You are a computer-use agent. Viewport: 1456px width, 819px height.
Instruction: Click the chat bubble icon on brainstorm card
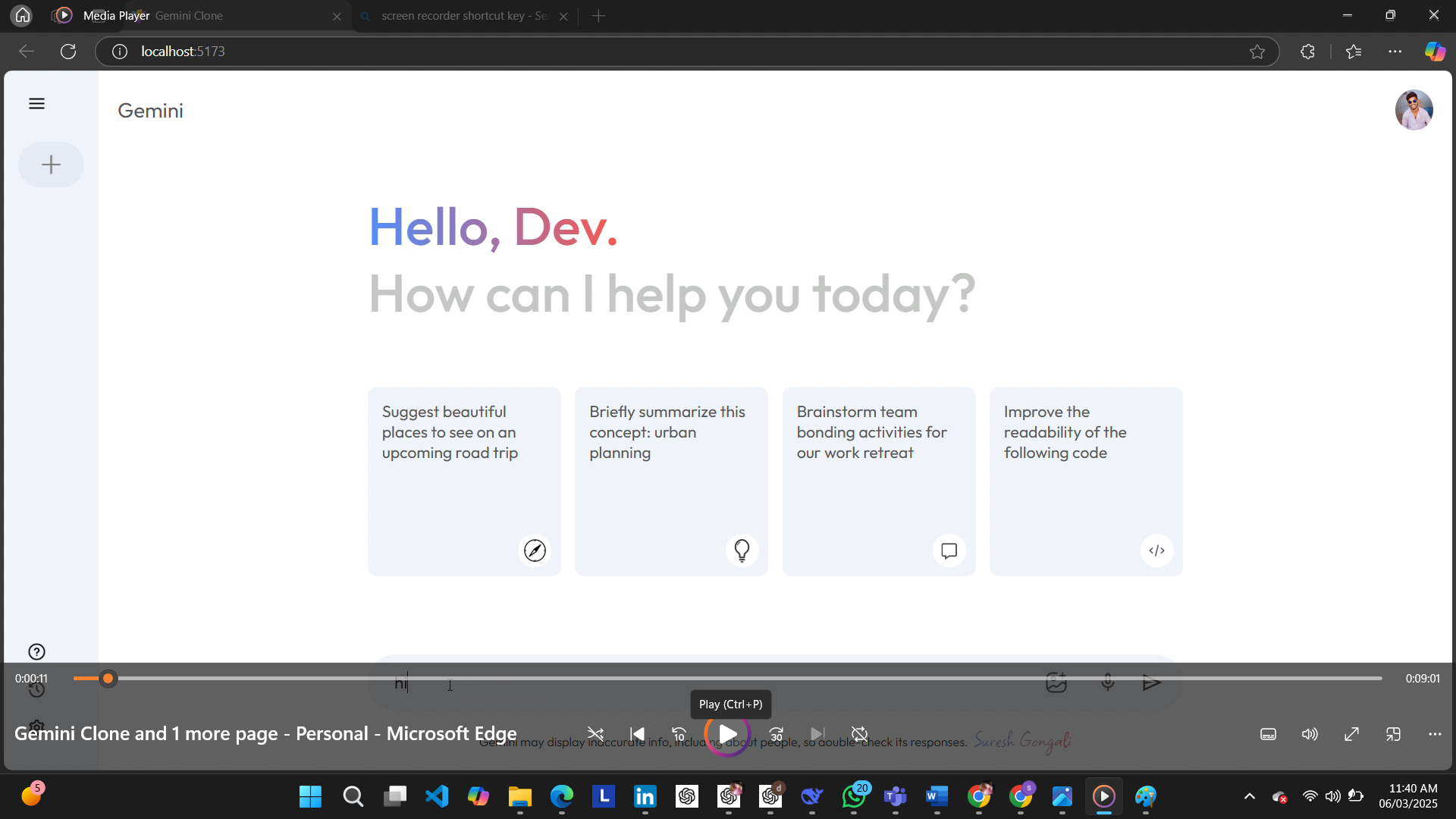coord(949,551)
